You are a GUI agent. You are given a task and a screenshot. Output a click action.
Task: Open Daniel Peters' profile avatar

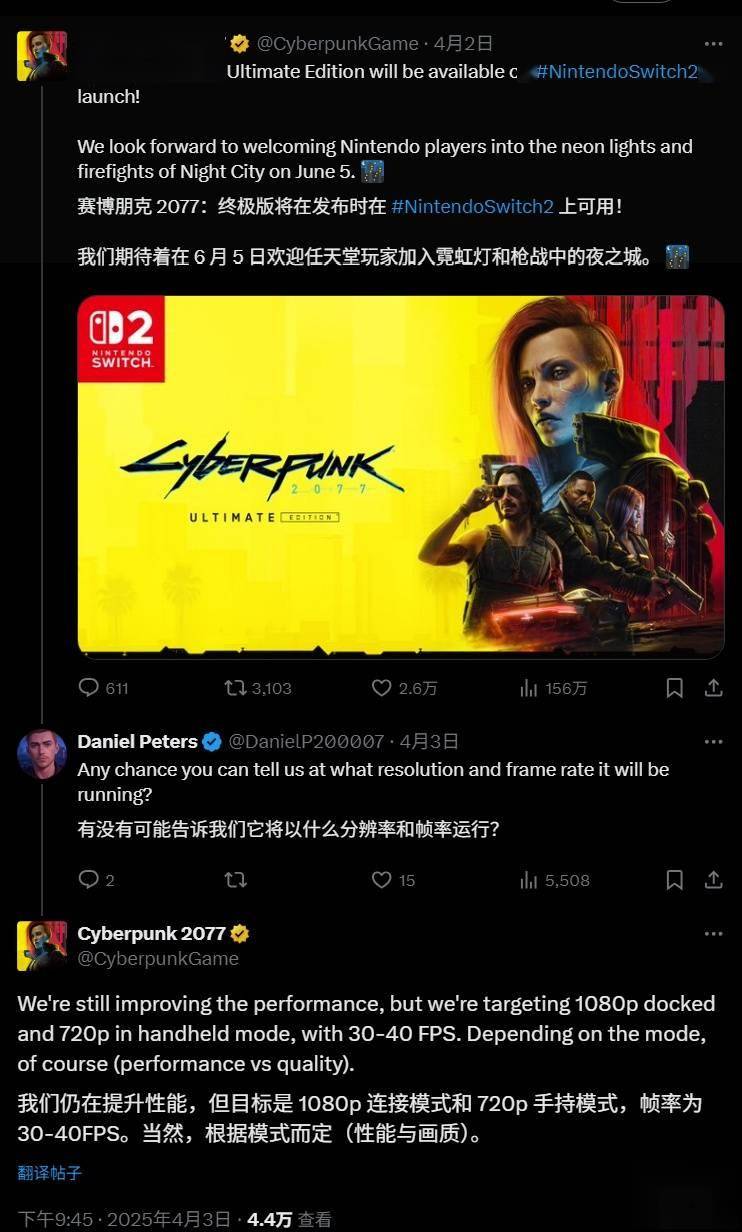(x=42, y=754)
